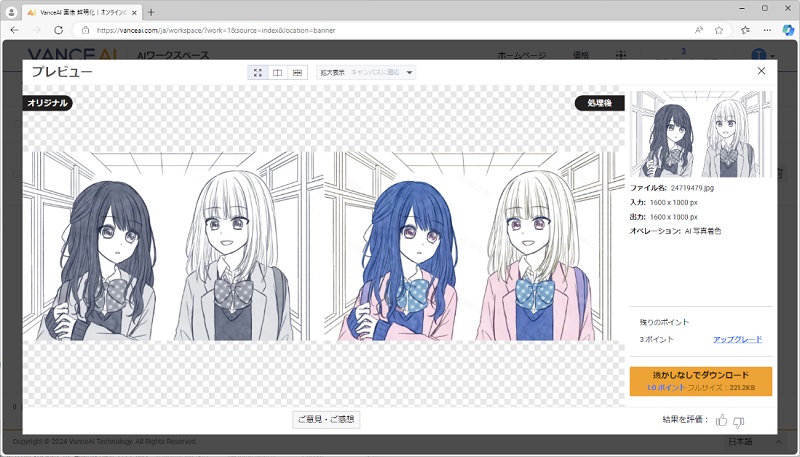
Task: Click the ホームページ nav item
Action: click(521, 55)
